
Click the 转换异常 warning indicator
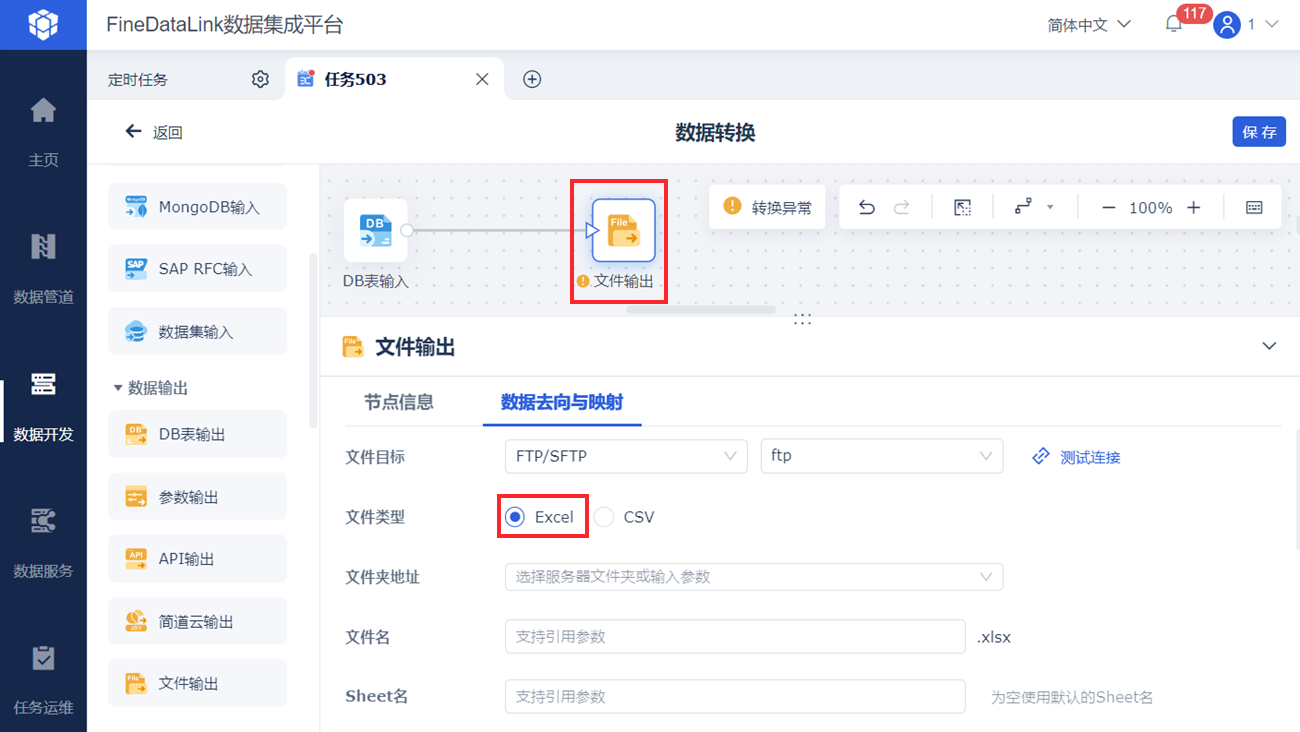click(767, 207)
